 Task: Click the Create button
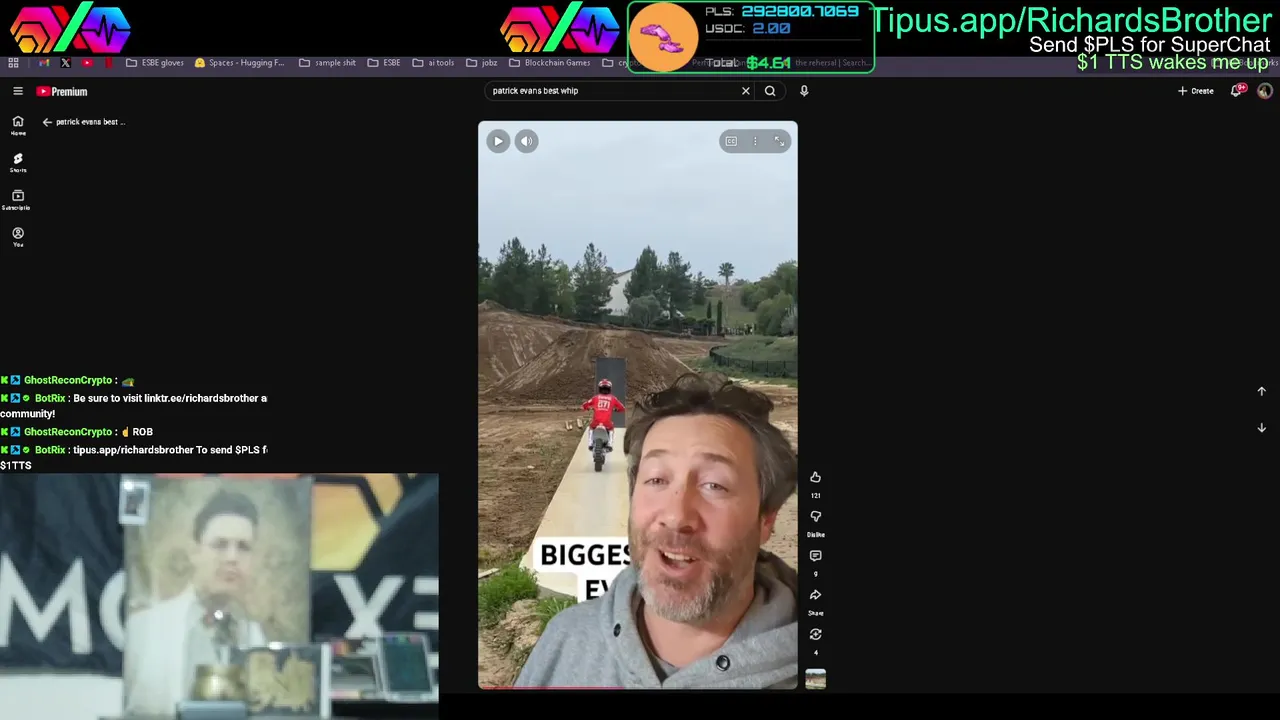tap(1196, 91)
